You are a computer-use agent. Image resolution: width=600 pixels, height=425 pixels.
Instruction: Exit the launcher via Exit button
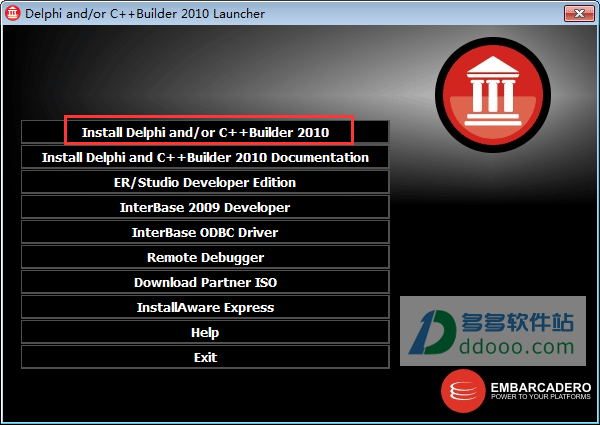pyautogui.click(x=205, y=357)
